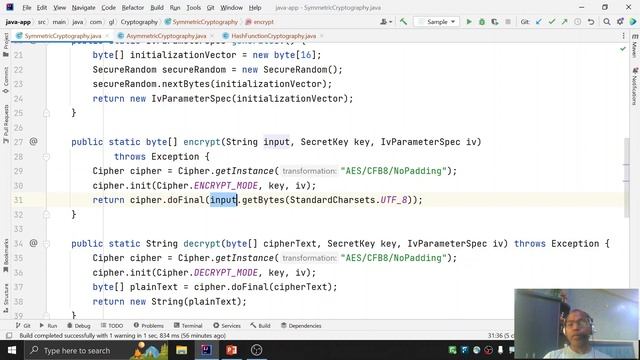Run with coverage icon in toolbar

click(495, 22)
